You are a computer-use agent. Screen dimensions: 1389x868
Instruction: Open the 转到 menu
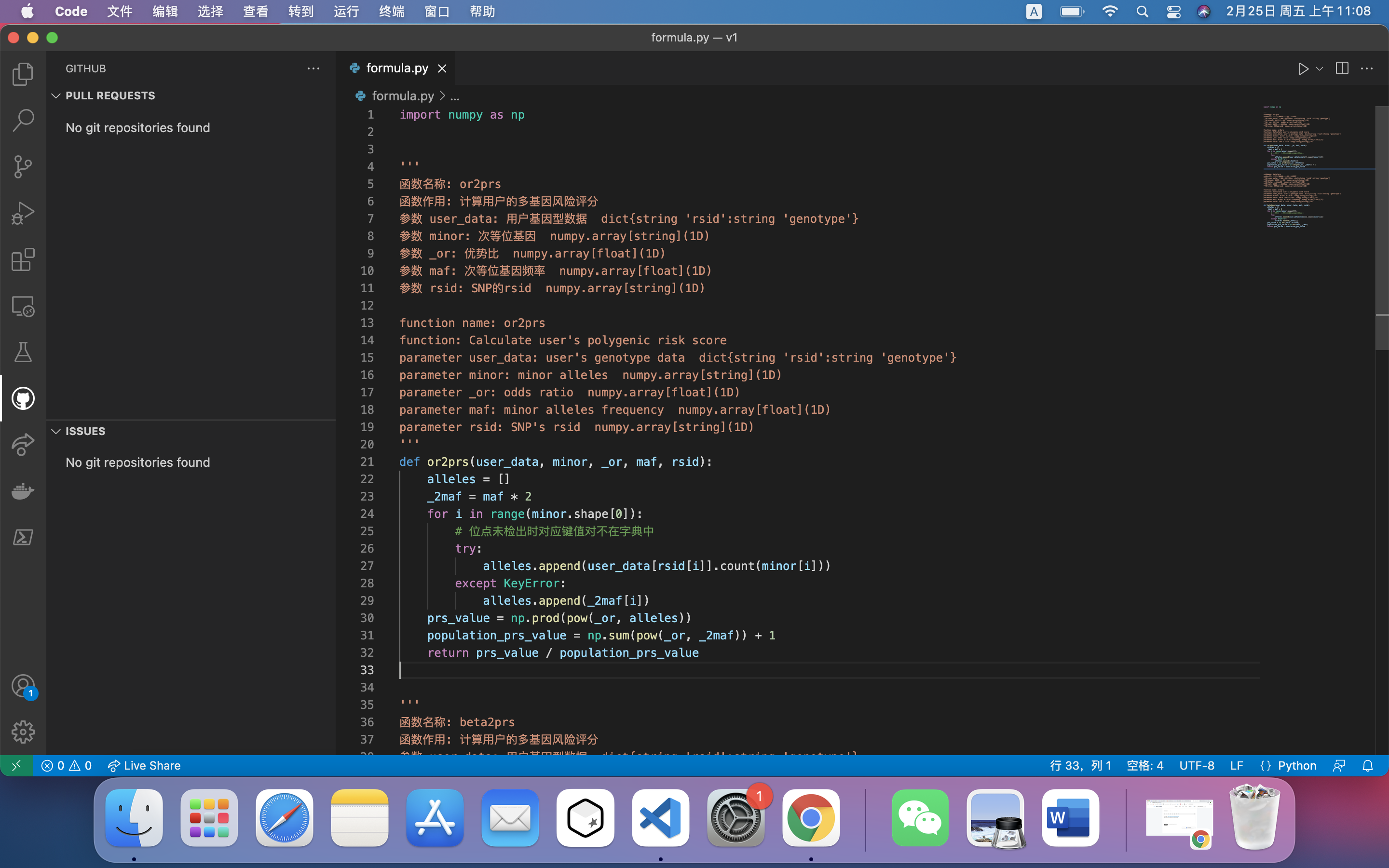point(301,12)
